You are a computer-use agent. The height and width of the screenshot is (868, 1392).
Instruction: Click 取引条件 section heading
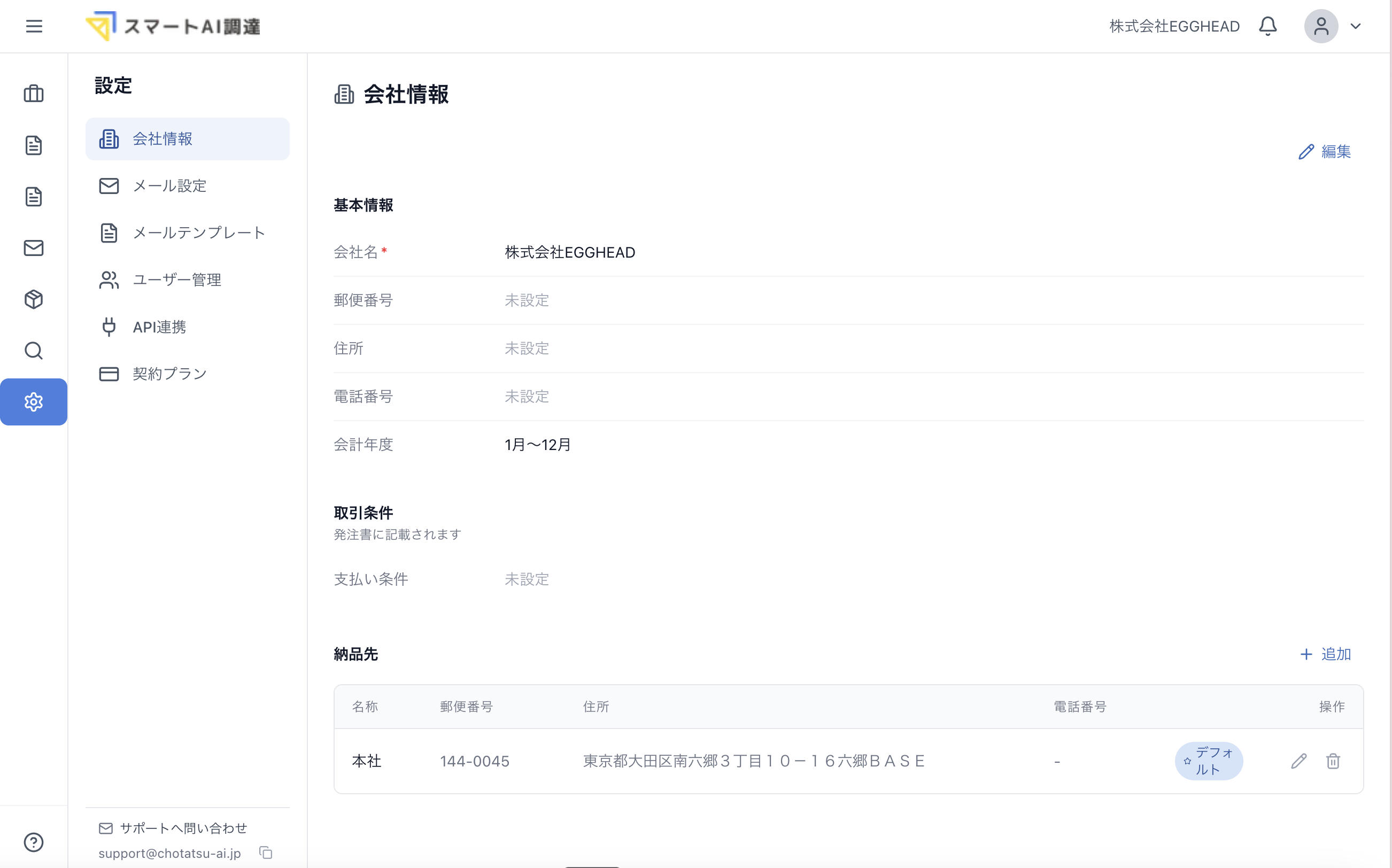point(364,513)
